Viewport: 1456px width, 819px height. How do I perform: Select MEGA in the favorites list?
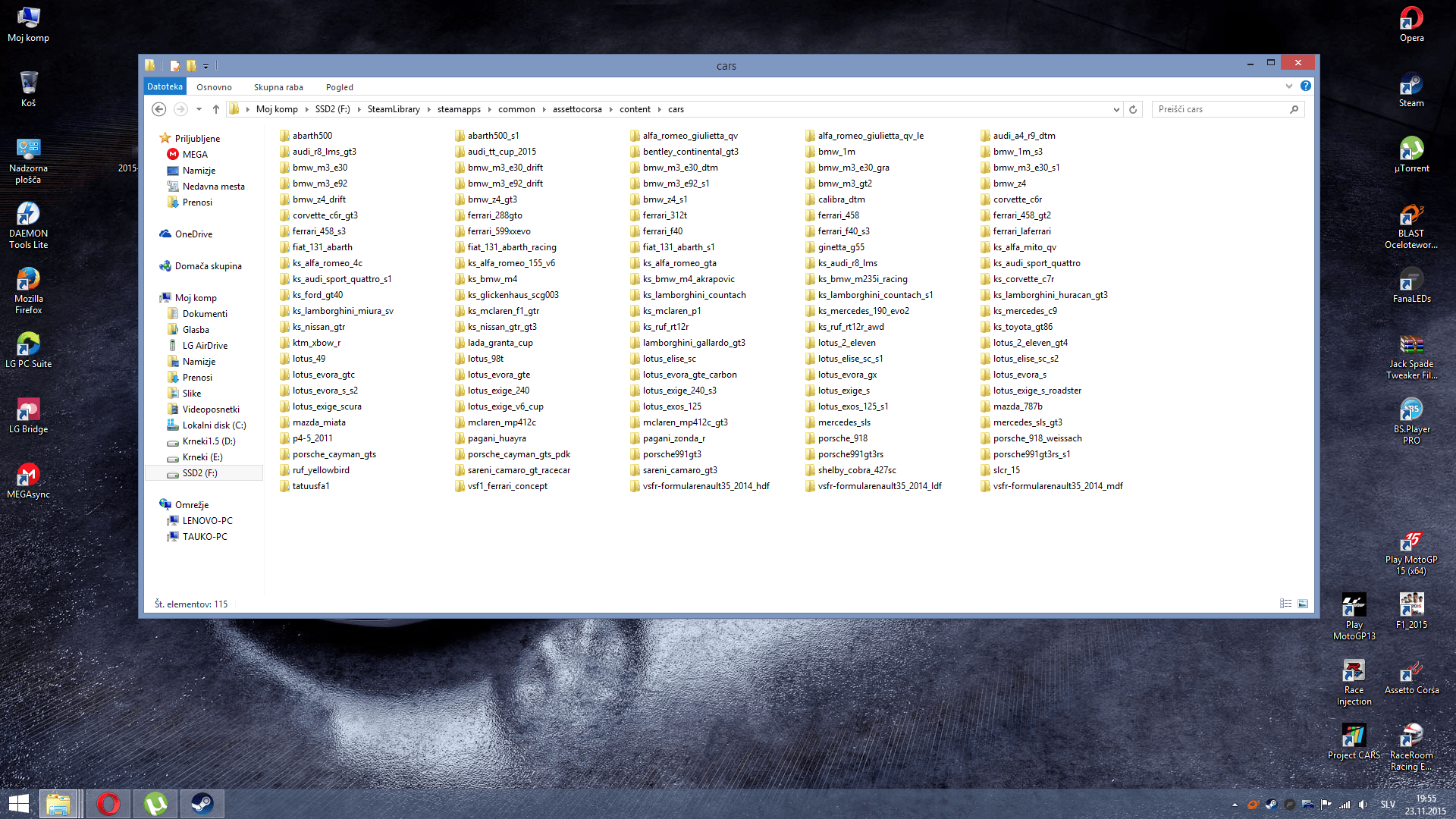(195, 154)
